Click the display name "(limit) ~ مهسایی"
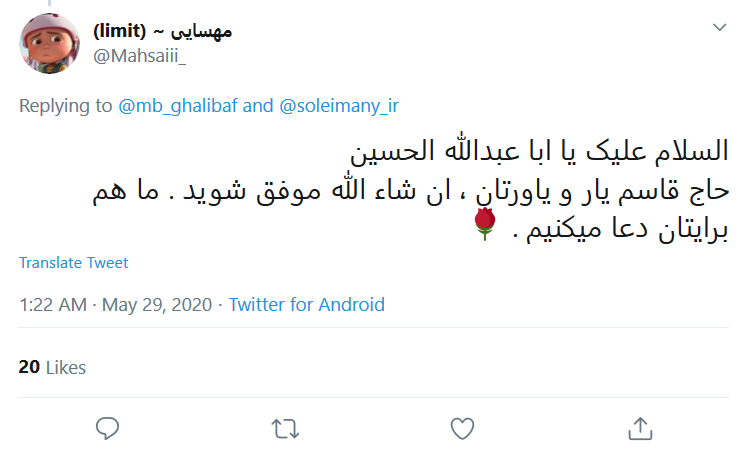This screenshot has height=458, width=748. [x=162, y=31]
